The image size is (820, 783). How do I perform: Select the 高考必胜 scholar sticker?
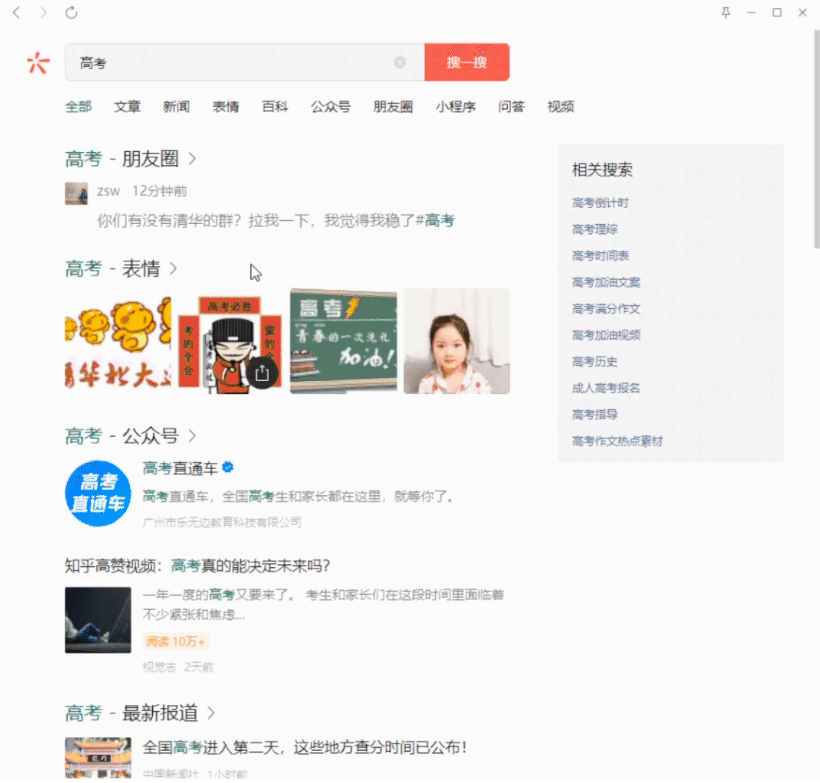coord(230,341)
